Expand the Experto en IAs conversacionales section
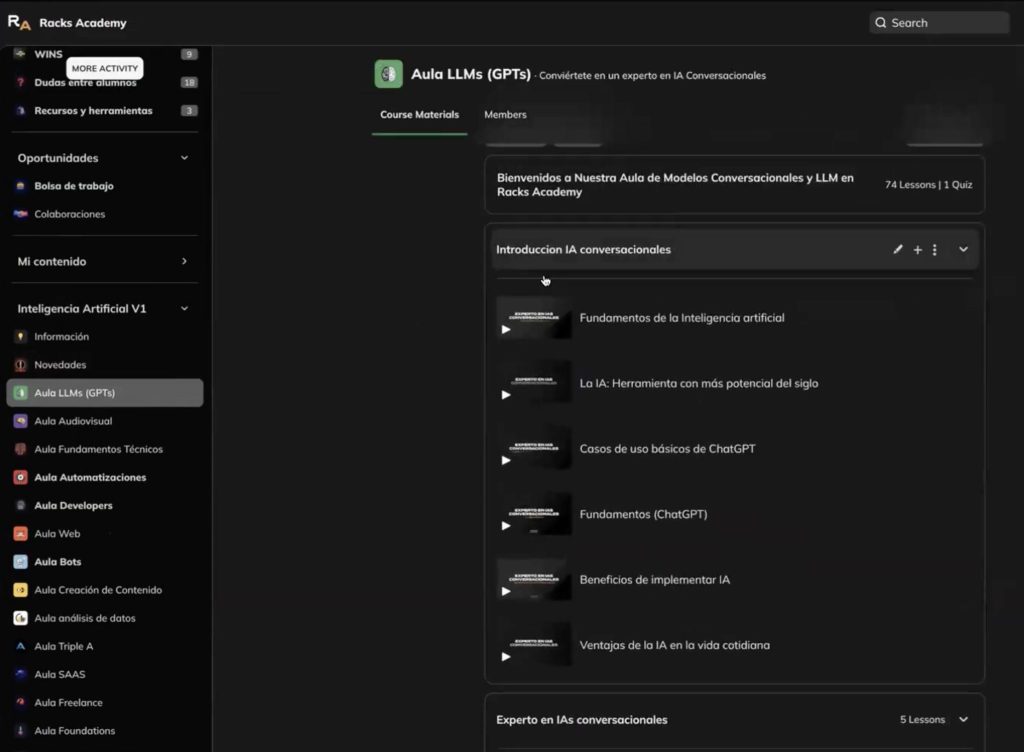The width and height of the screenshot is (1024, 752). coord(963,719)
